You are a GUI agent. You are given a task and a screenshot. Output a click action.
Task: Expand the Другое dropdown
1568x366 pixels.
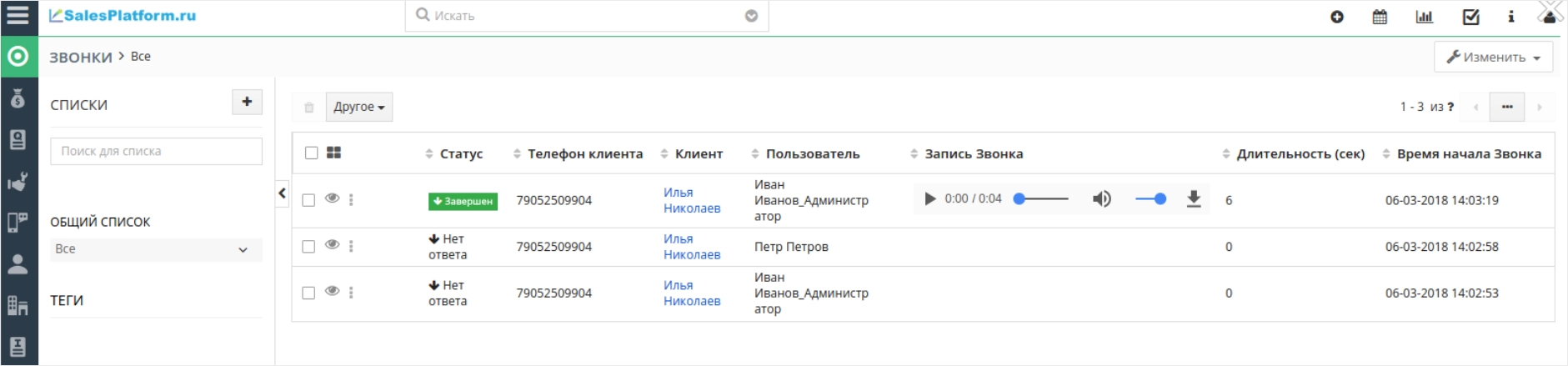click(358, 107)
